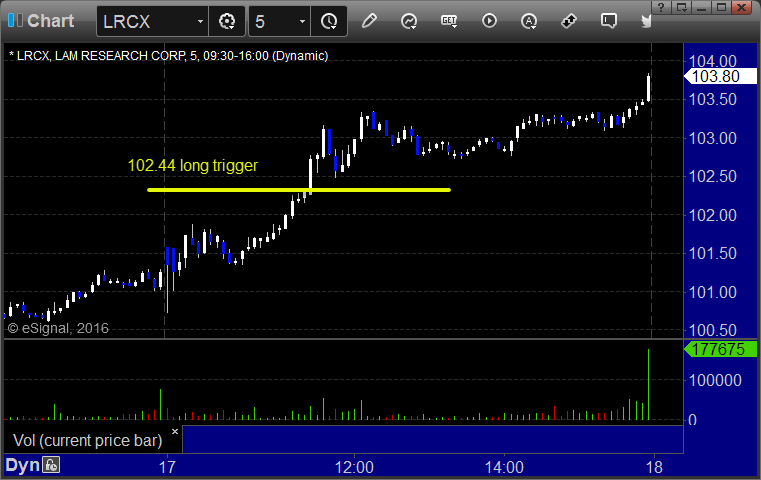Click the 102.50 price axis label

[x=713, y=176]
